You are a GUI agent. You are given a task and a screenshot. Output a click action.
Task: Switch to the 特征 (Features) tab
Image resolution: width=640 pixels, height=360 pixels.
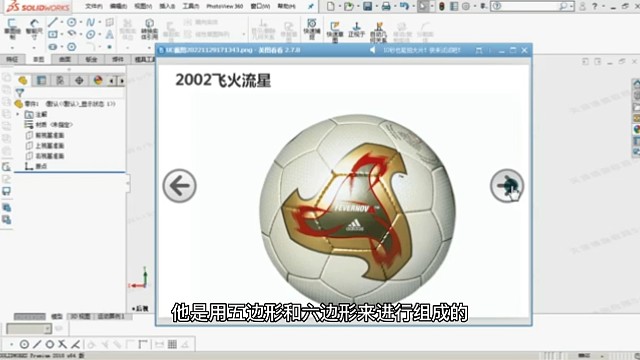(12, 59)
